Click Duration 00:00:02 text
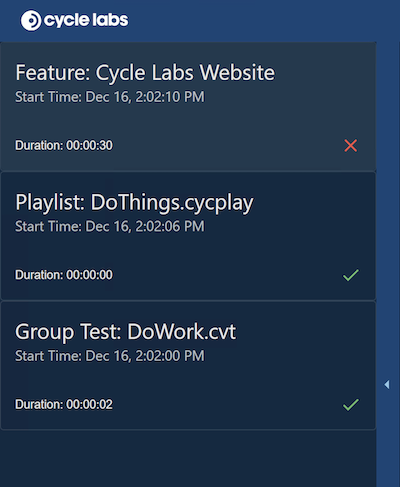The image size is (400, 487). [64, 404]
